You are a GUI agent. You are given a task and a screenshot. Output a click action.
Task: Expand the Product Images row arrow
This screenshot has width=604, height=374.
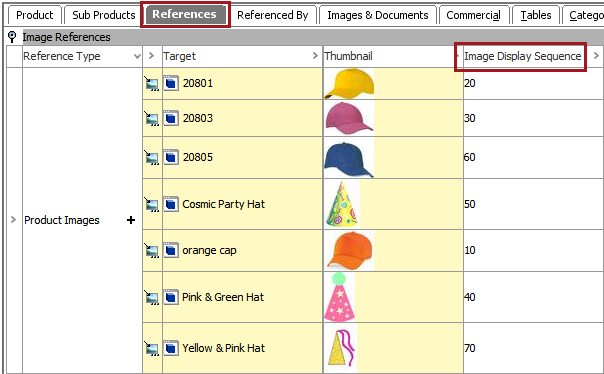click(x=13, y=220)
